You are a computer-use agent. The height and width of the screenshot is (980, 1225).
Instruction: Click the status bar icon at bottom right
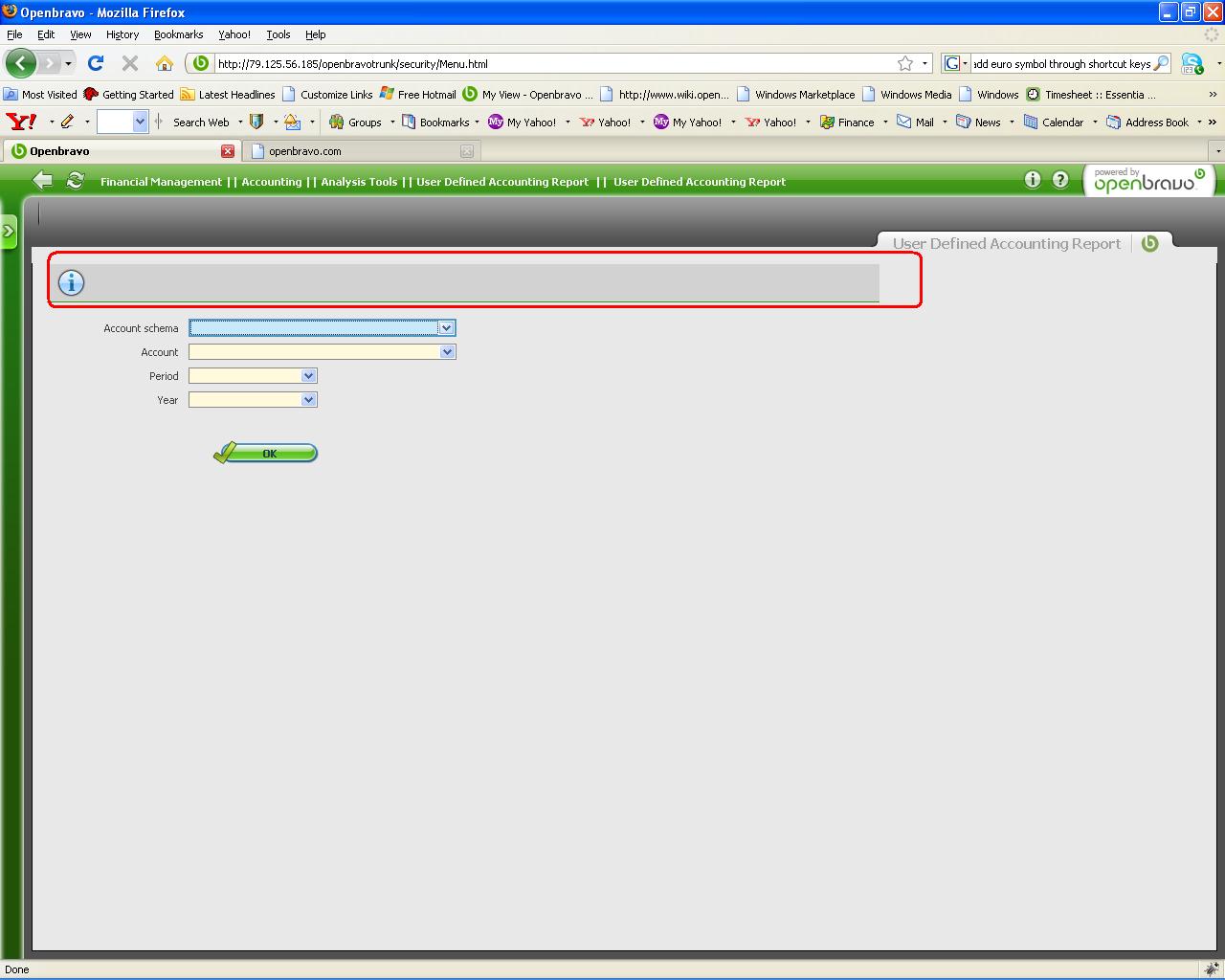pos(1211,969)
